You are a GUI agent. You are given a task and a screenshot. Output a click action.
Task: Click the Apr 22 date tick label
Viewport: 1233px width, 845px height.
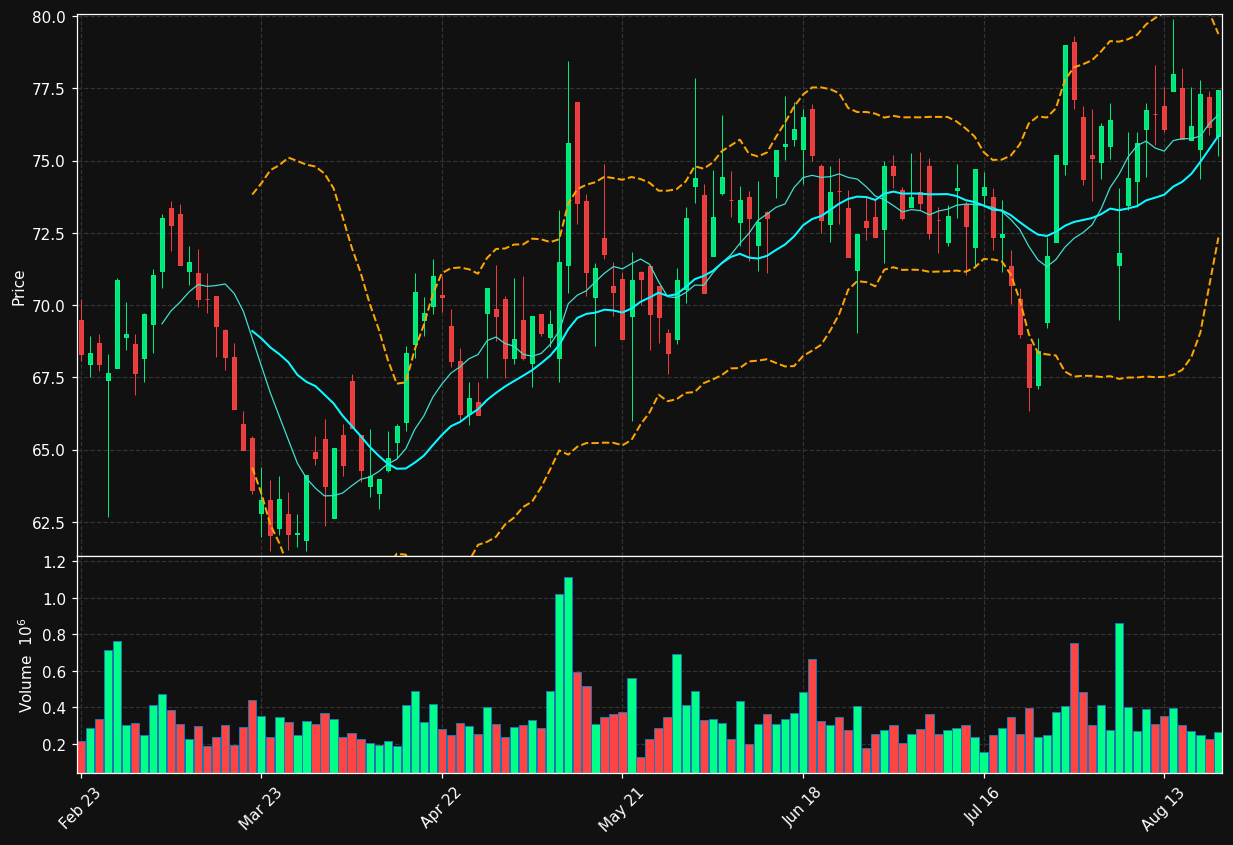click(440, 809)
